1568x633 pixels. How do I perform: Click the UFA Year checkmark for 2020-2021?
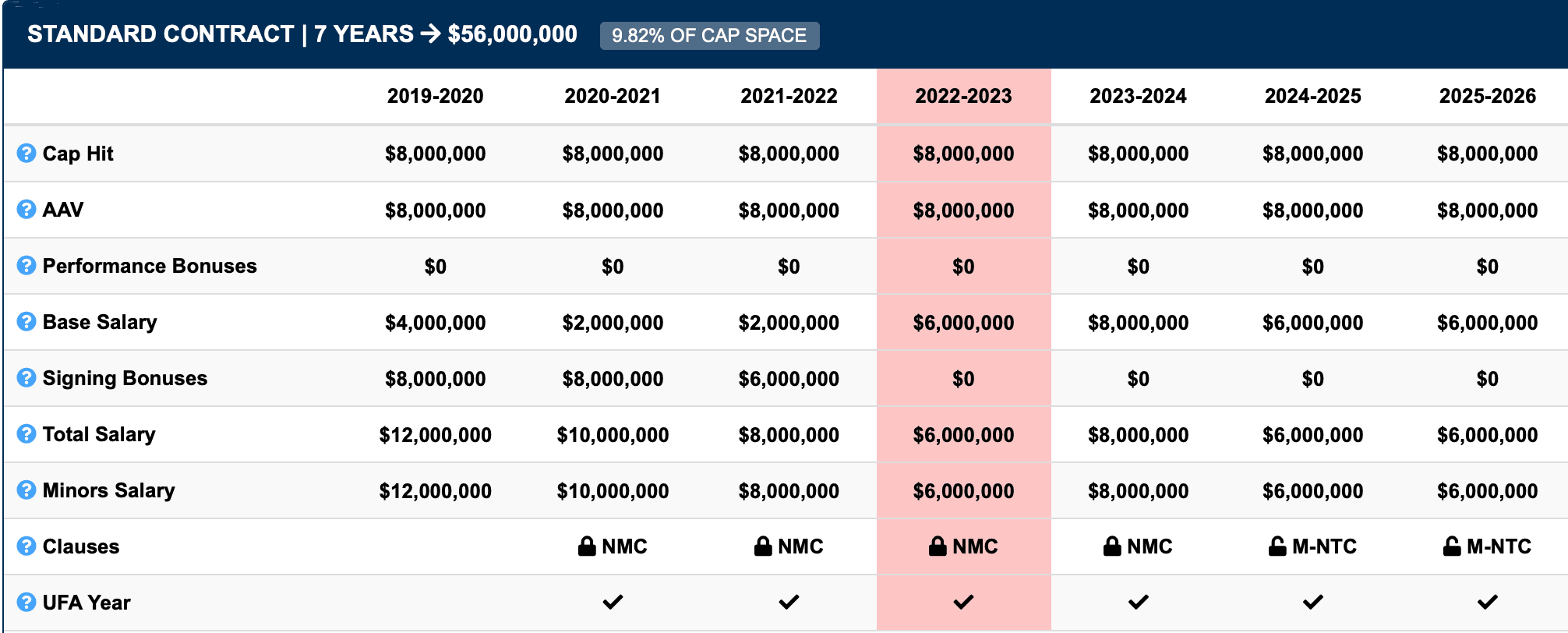pyautogui.click(x=613, y=602)
